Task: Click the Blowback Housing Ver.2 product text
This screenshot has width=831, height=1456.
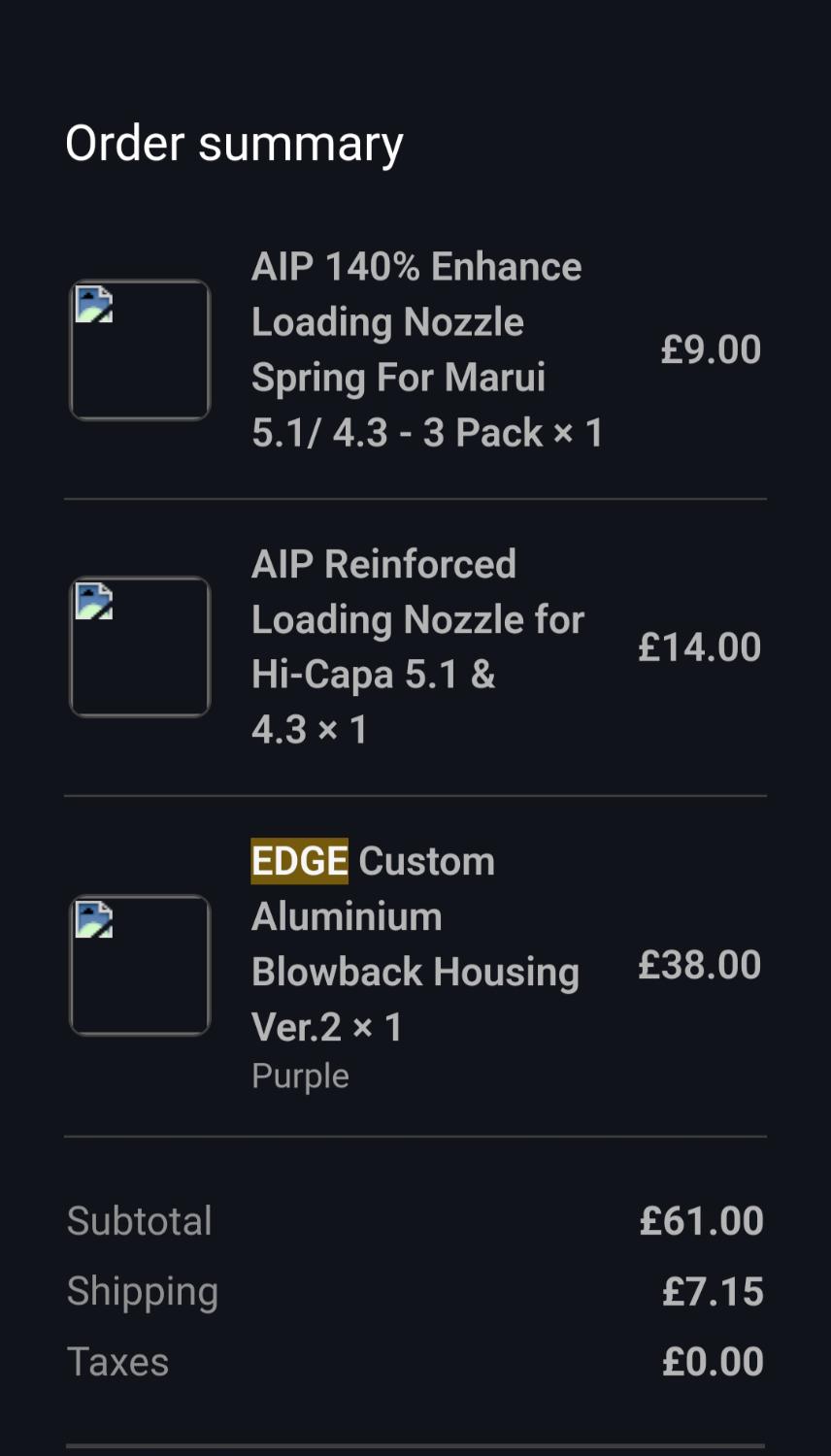Action: (415, 973)
